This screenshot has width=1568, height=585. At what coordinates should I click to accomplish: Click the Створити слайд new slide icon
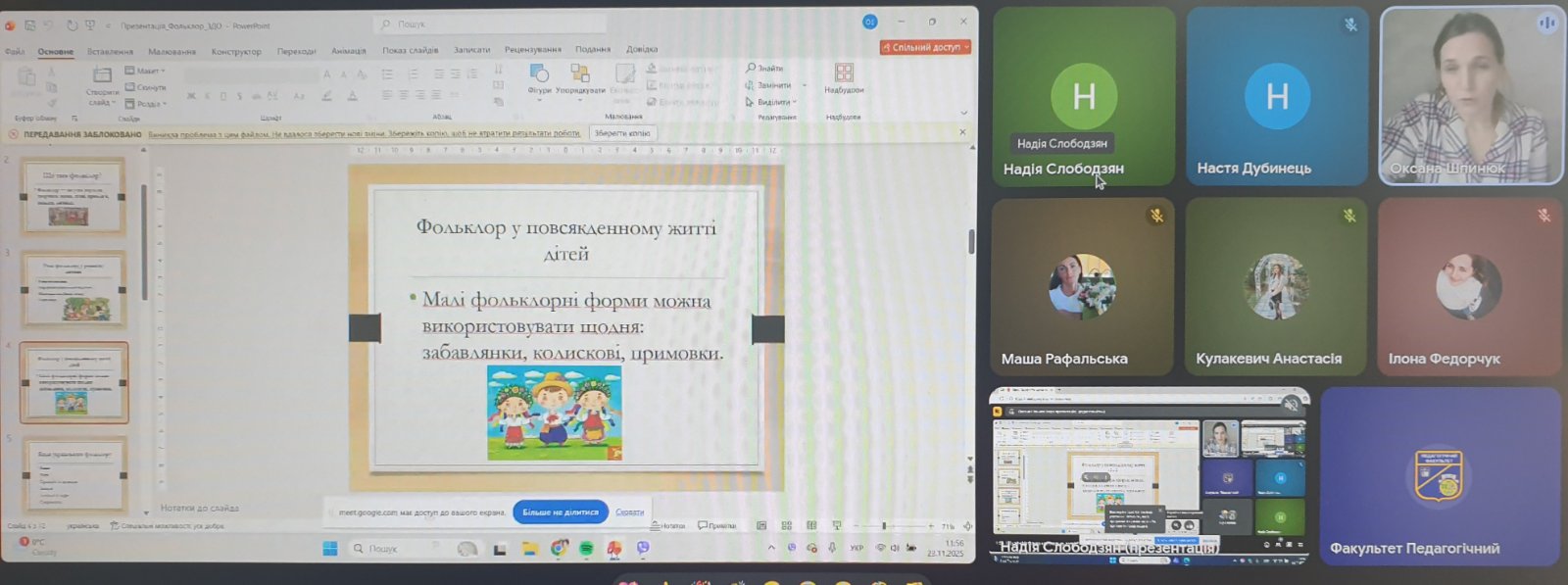[102, 84]
